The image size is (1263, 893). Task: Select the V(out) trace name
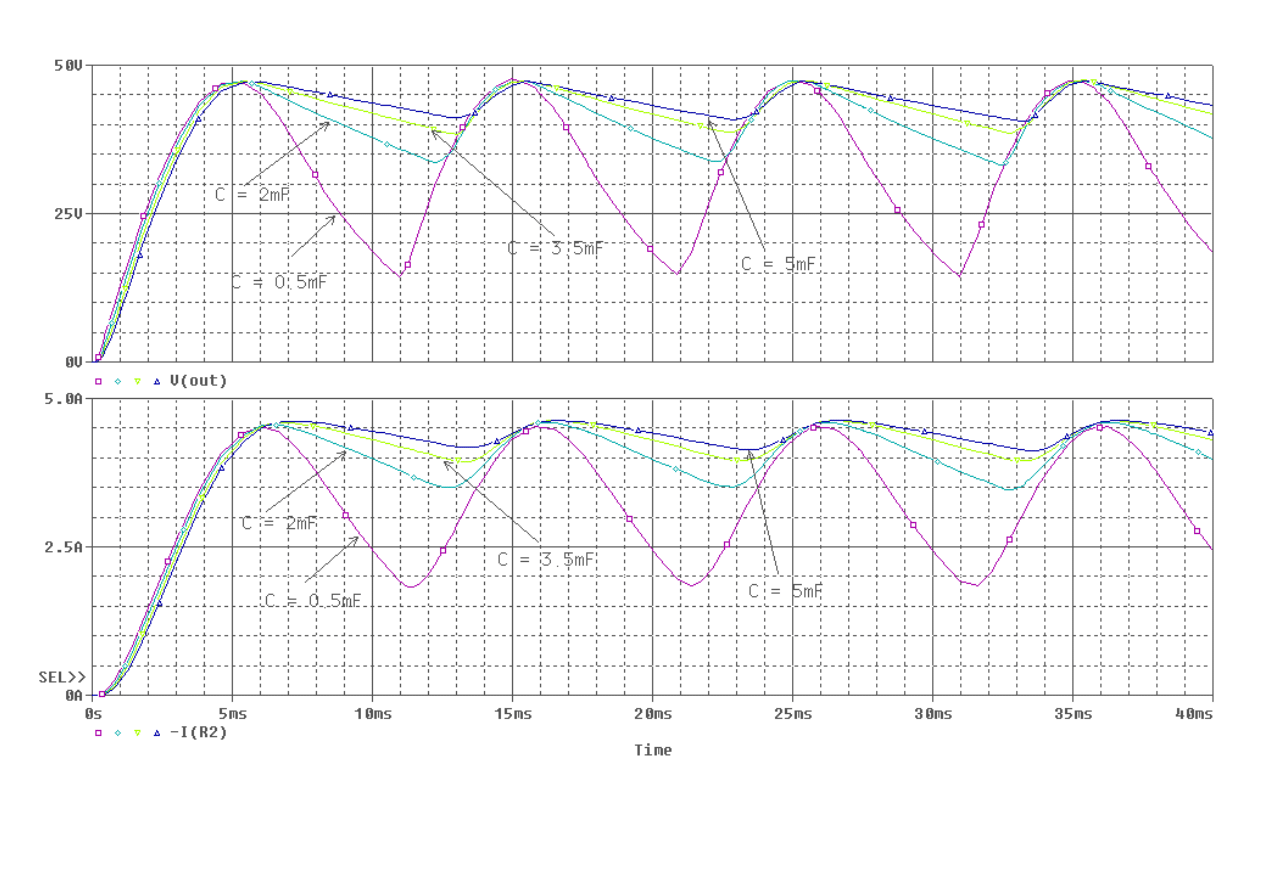click(x=198, y=381)
